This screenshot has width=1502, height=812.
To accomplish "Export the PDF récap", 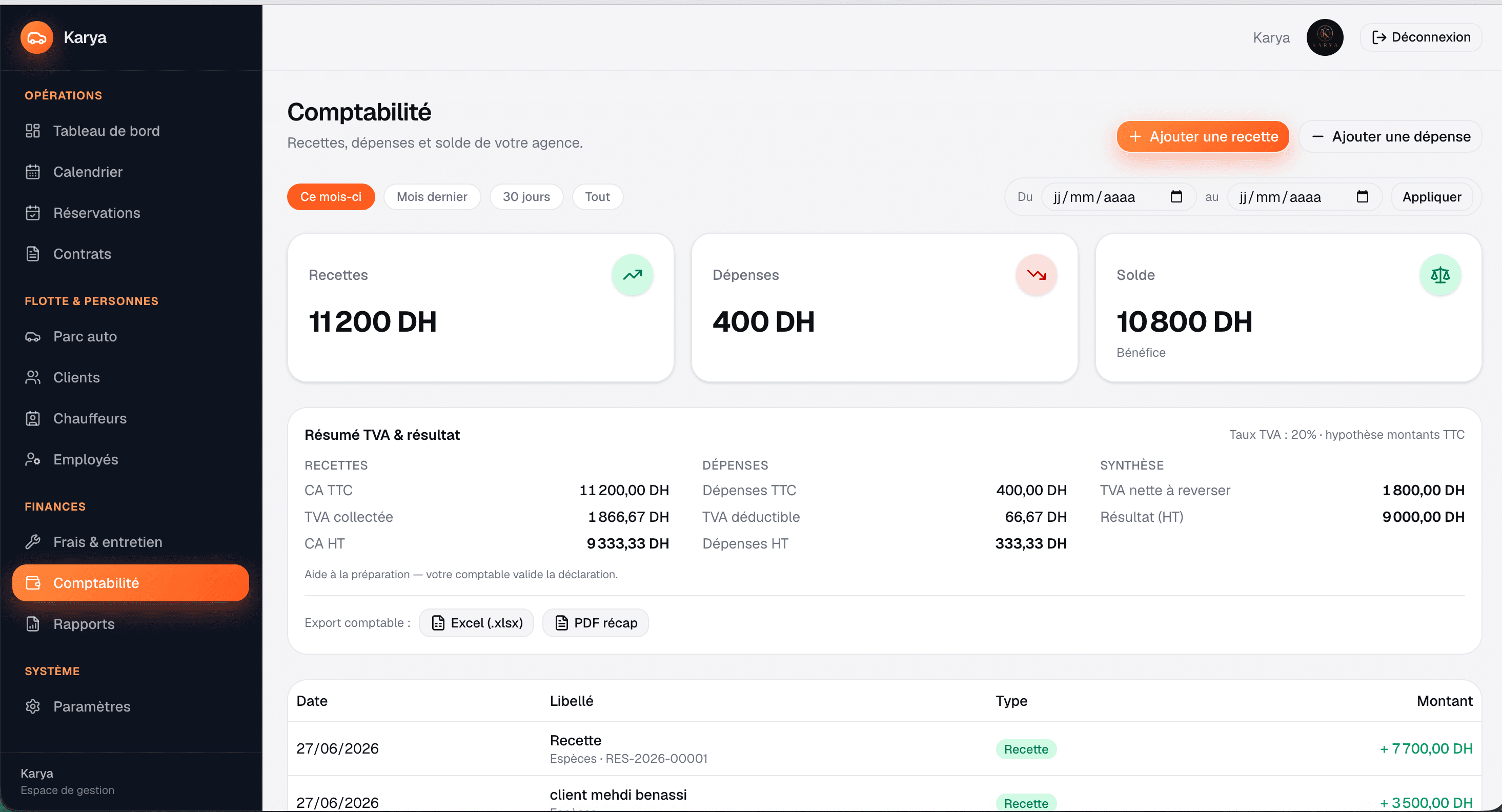I will click(x=595, y=623).
